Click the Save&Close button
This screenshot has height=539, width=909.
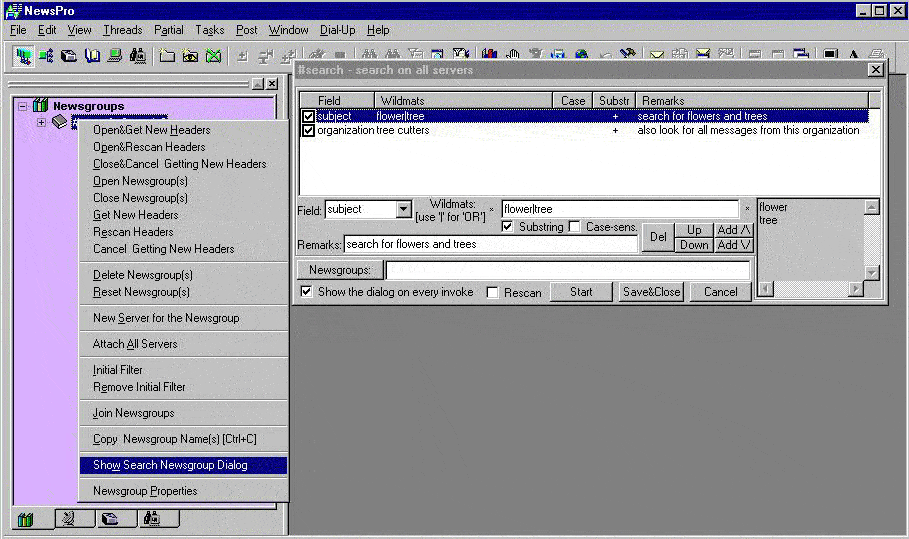coord(652,292)
